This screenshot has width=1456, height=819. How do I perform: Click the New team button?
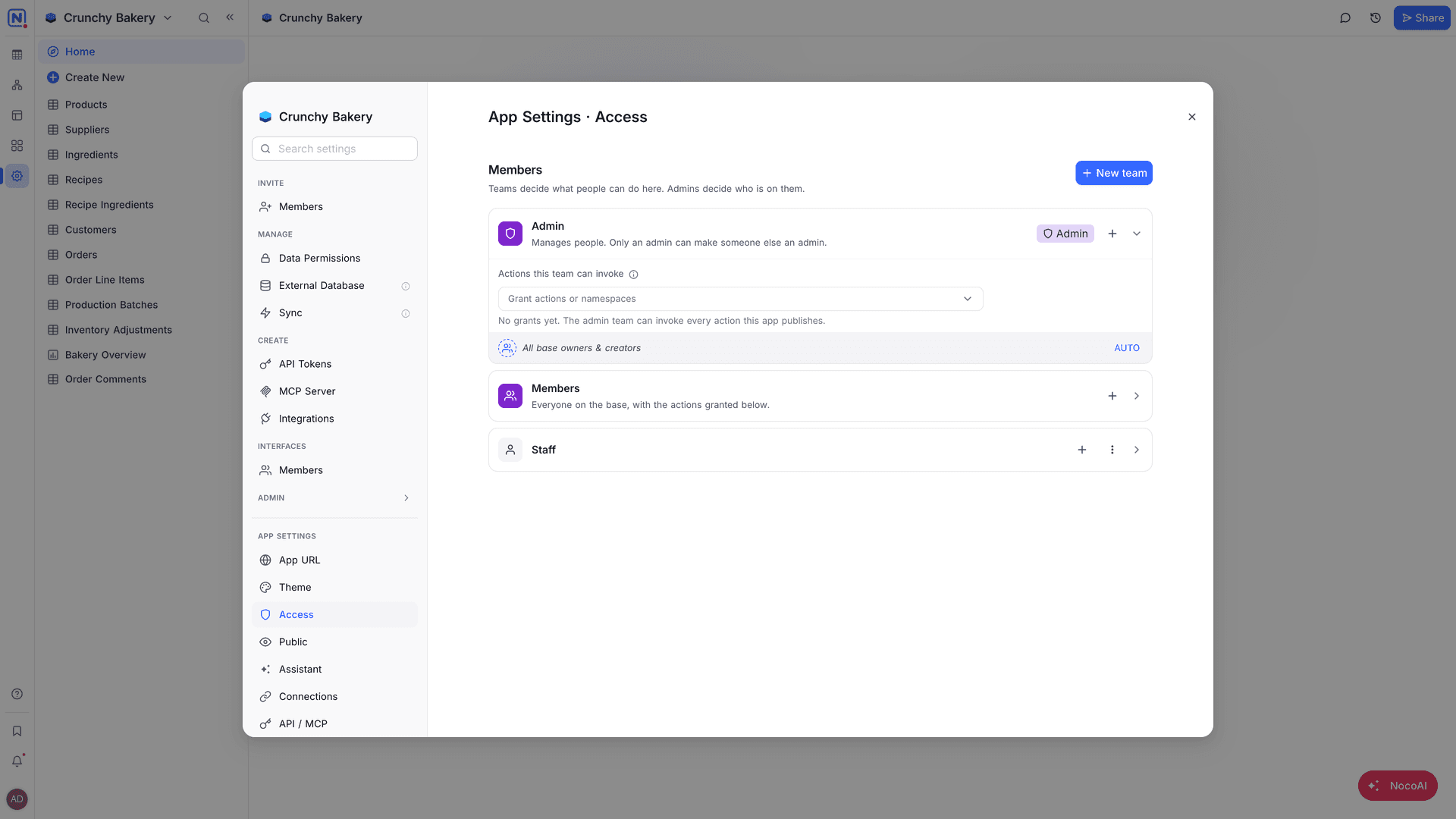coord(1113,173)
